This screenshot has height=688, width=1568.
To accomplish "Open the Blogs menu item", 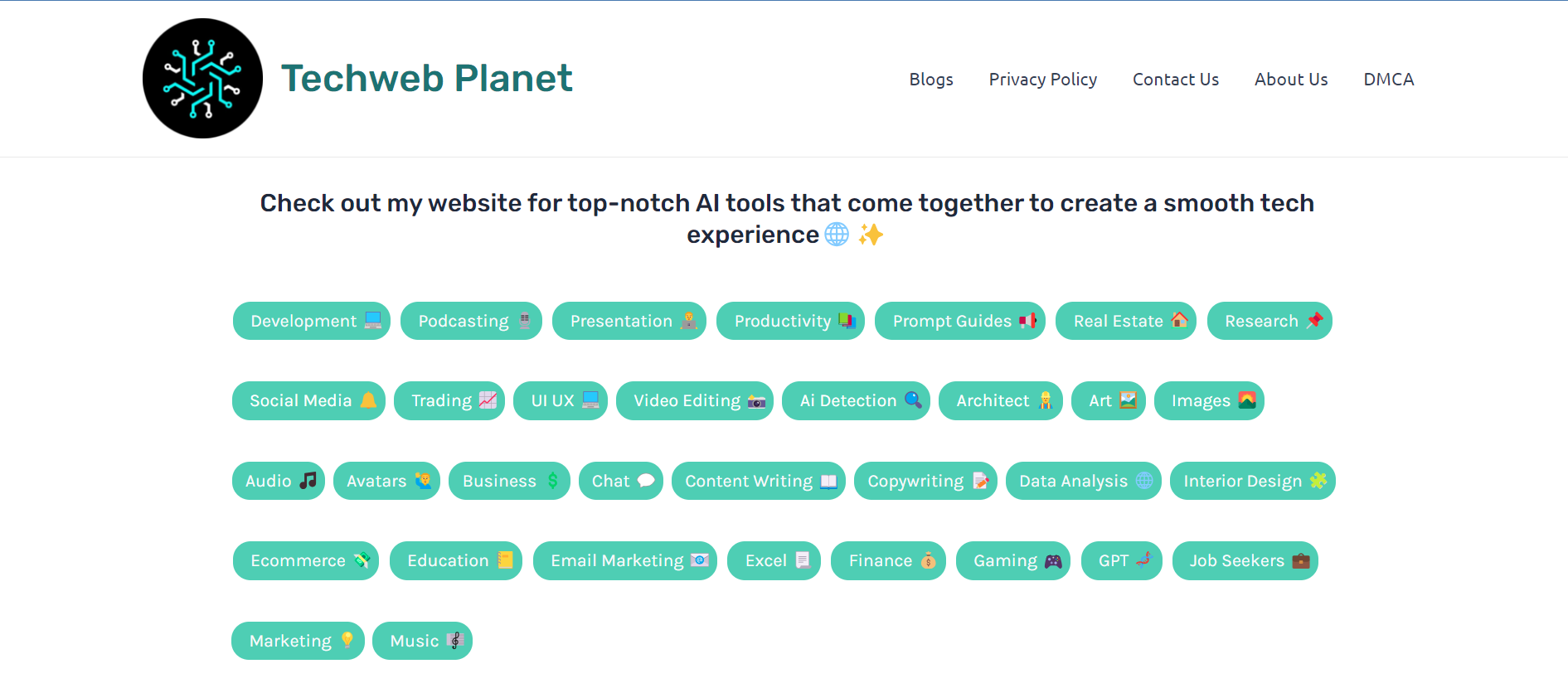I will click(930, 80).
